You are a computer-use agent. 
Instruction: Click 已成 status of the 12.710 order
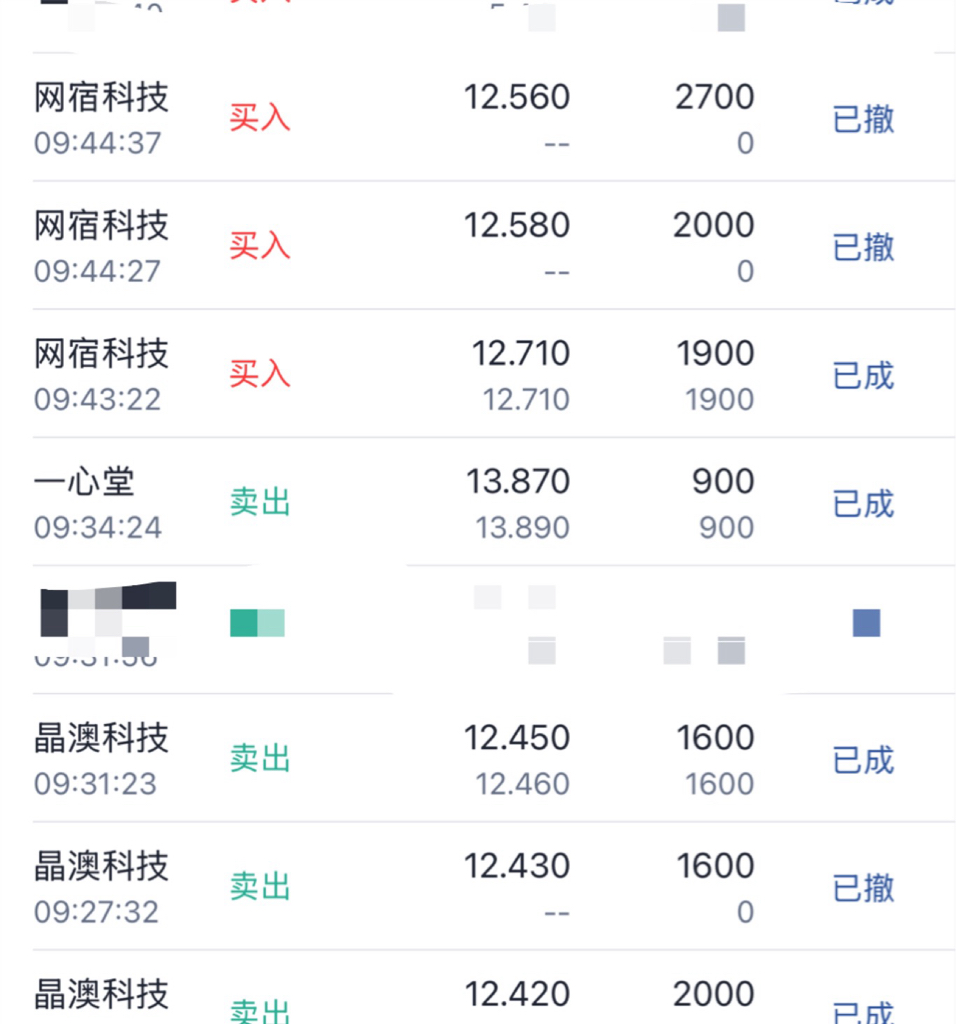click(863, 376)
